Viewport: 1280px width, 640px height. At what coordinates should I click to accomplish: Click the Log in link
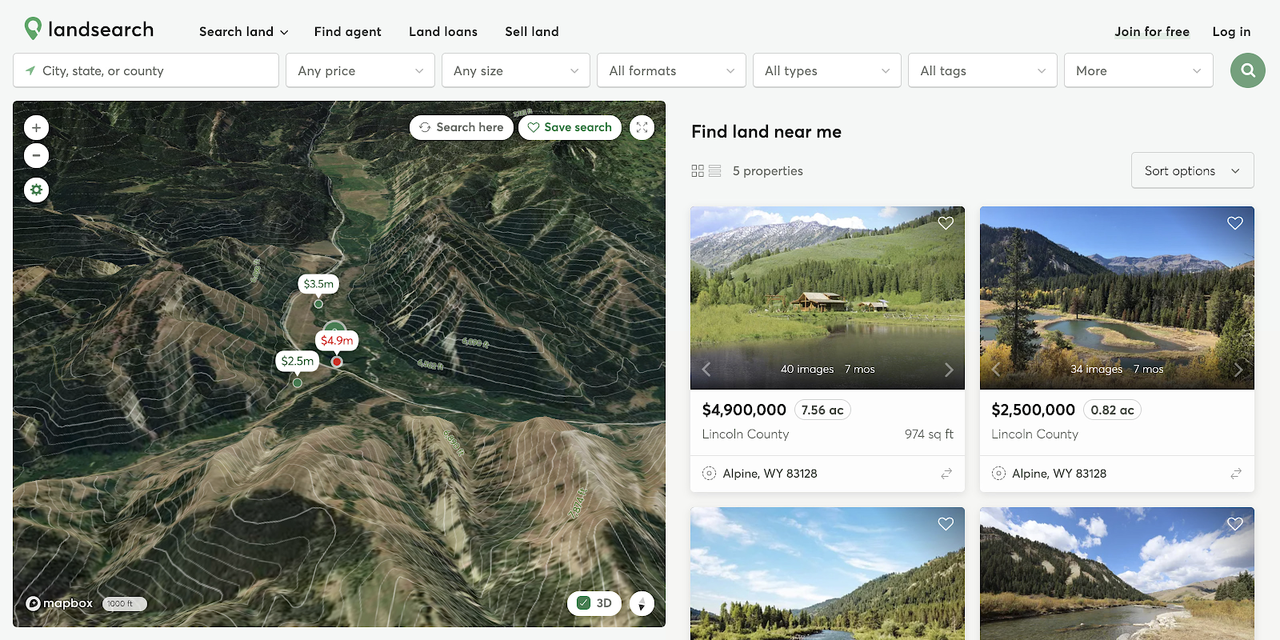click(x=1231, y=32)
